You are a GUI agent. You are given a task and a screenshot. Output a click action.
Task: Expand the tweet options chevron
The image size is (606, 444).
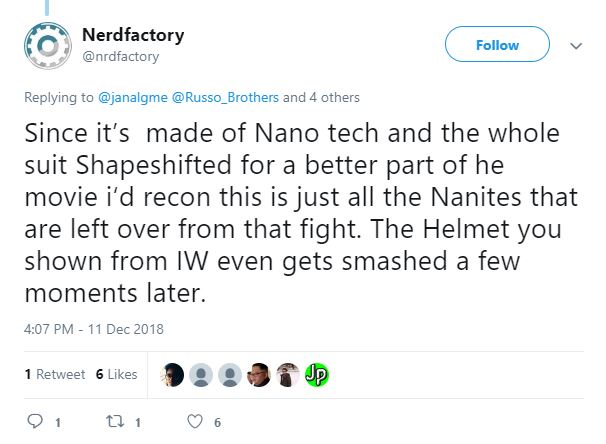tap(575, 46)
